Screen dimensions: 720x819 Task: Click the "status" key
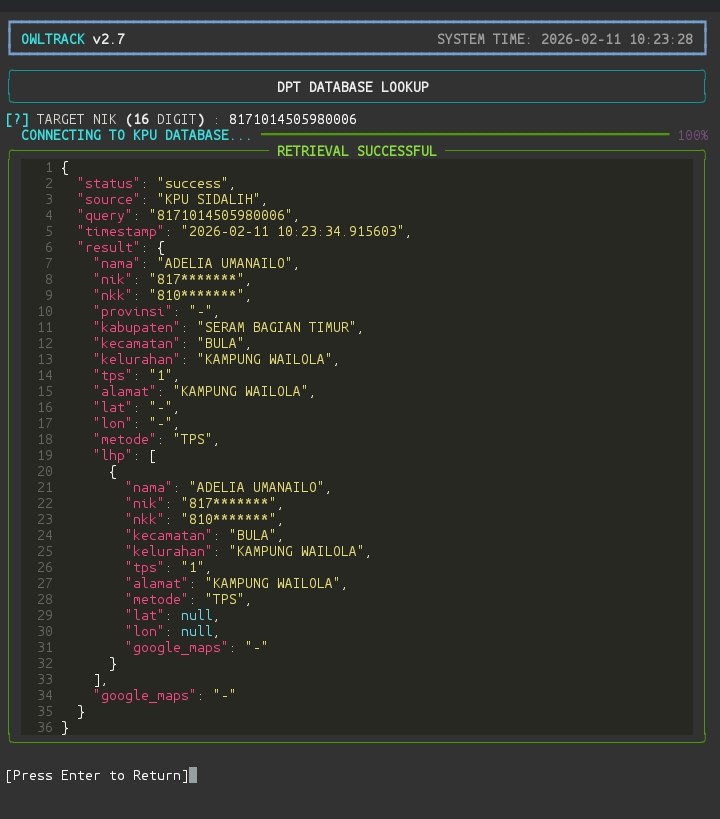click(x=109, y=183)
